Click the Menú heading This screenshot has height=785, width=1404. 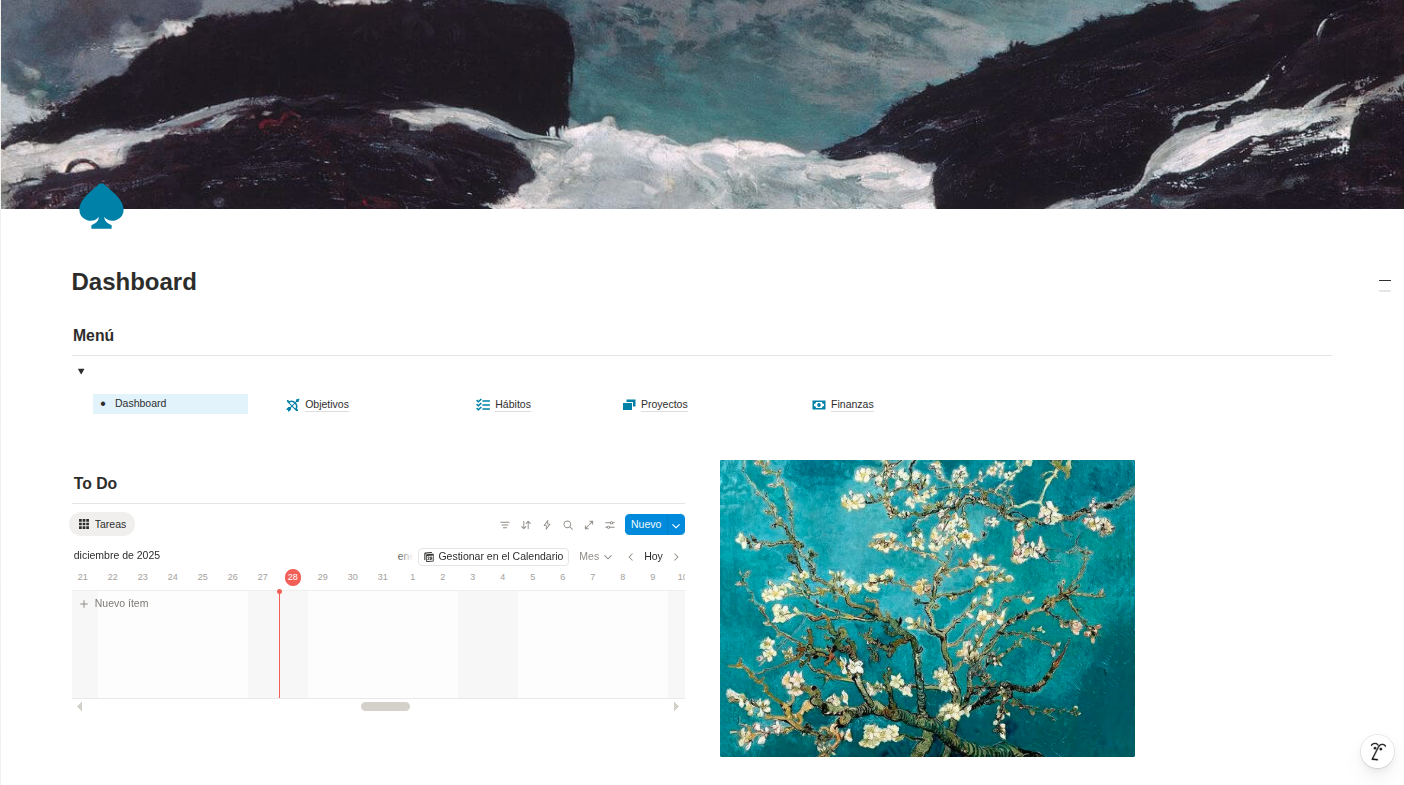(x=93, y=336)
